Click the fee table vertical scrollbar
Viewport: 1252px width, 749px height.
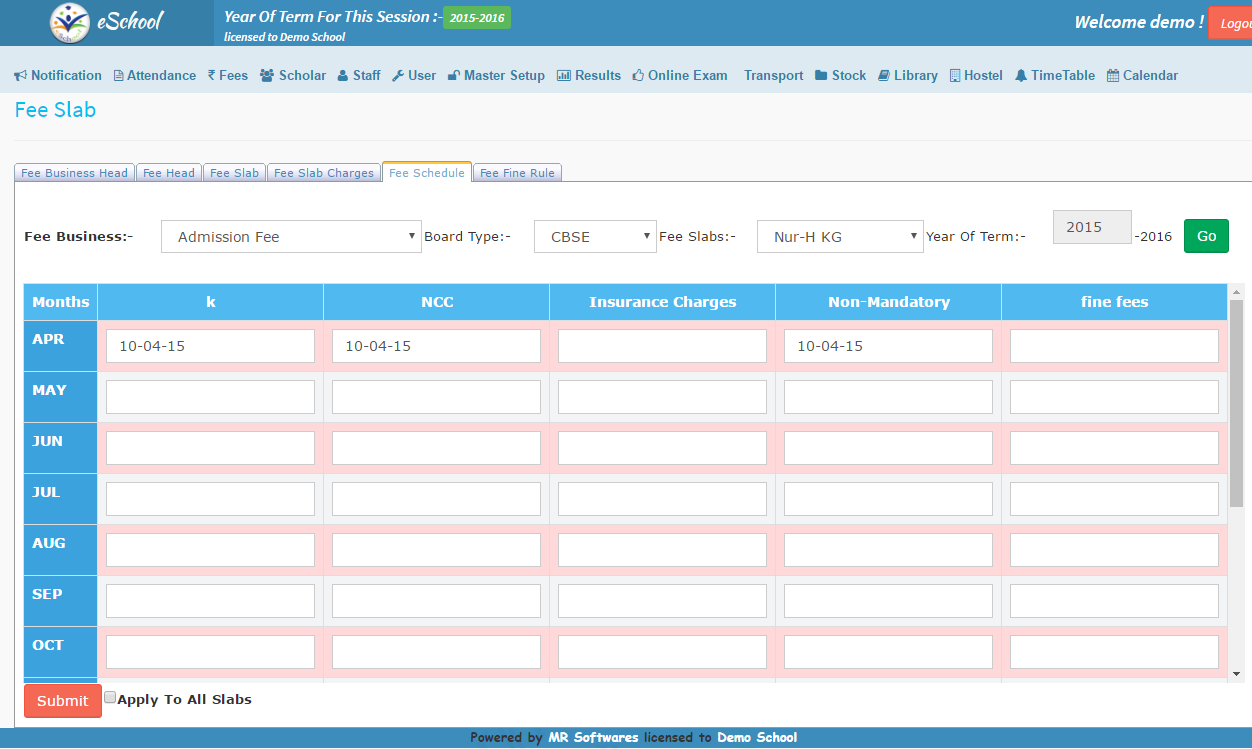(x=1236, y=400)
